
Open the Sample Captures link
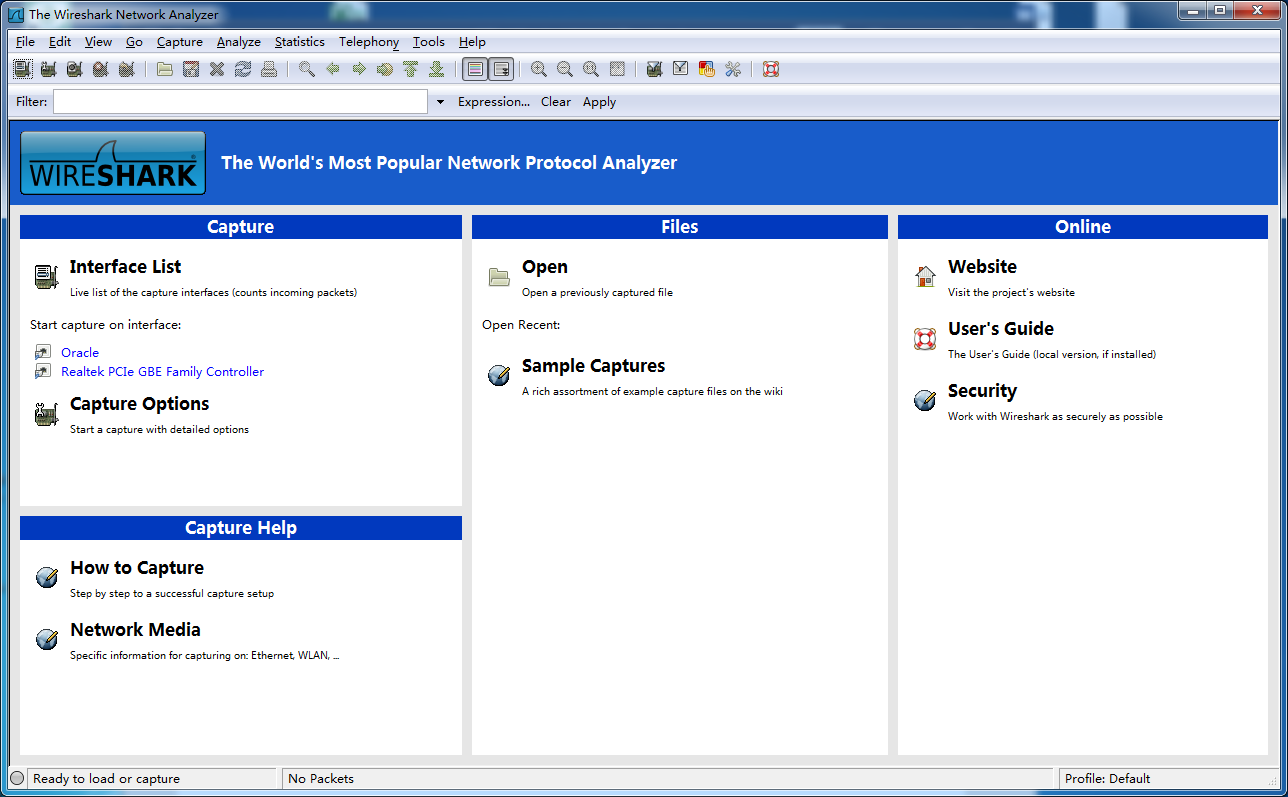click(593, 366)
